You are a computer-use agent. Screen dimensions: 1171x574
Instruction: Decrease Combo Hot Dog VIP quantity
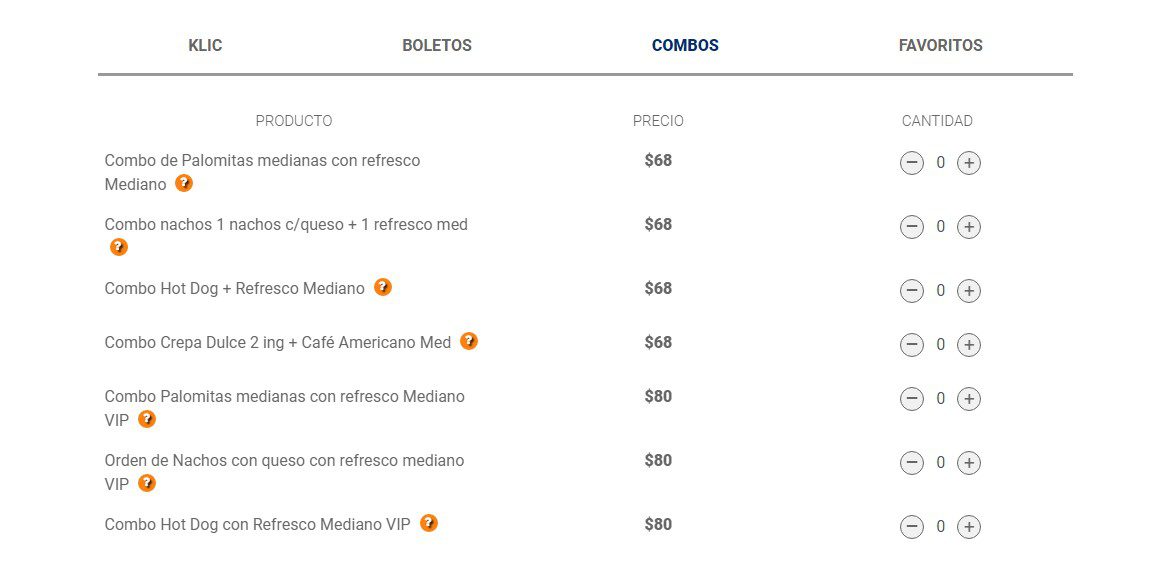click(912, 527)
